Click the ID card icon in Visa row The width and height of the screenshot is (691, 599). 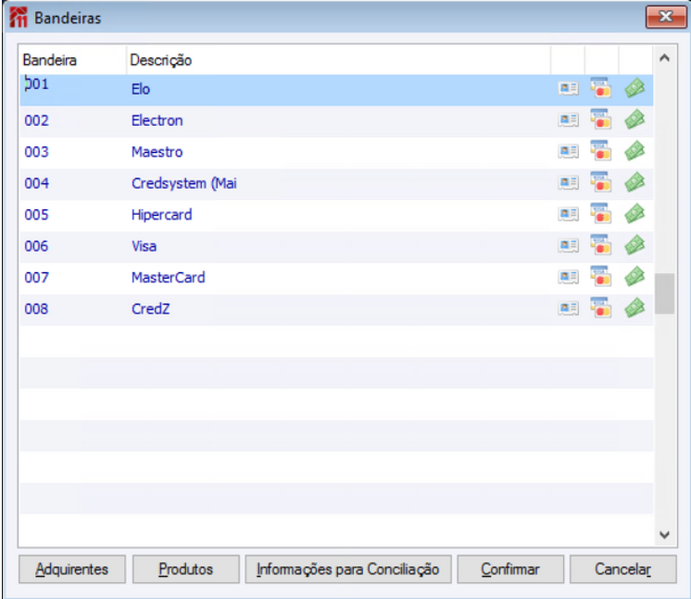click(568, 246)
